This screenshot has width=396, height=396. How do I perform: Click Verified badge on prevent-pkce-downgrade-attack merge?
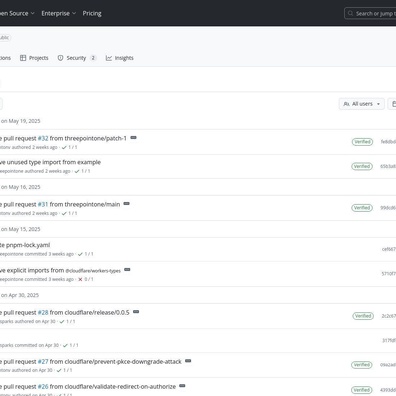point(362,365)
